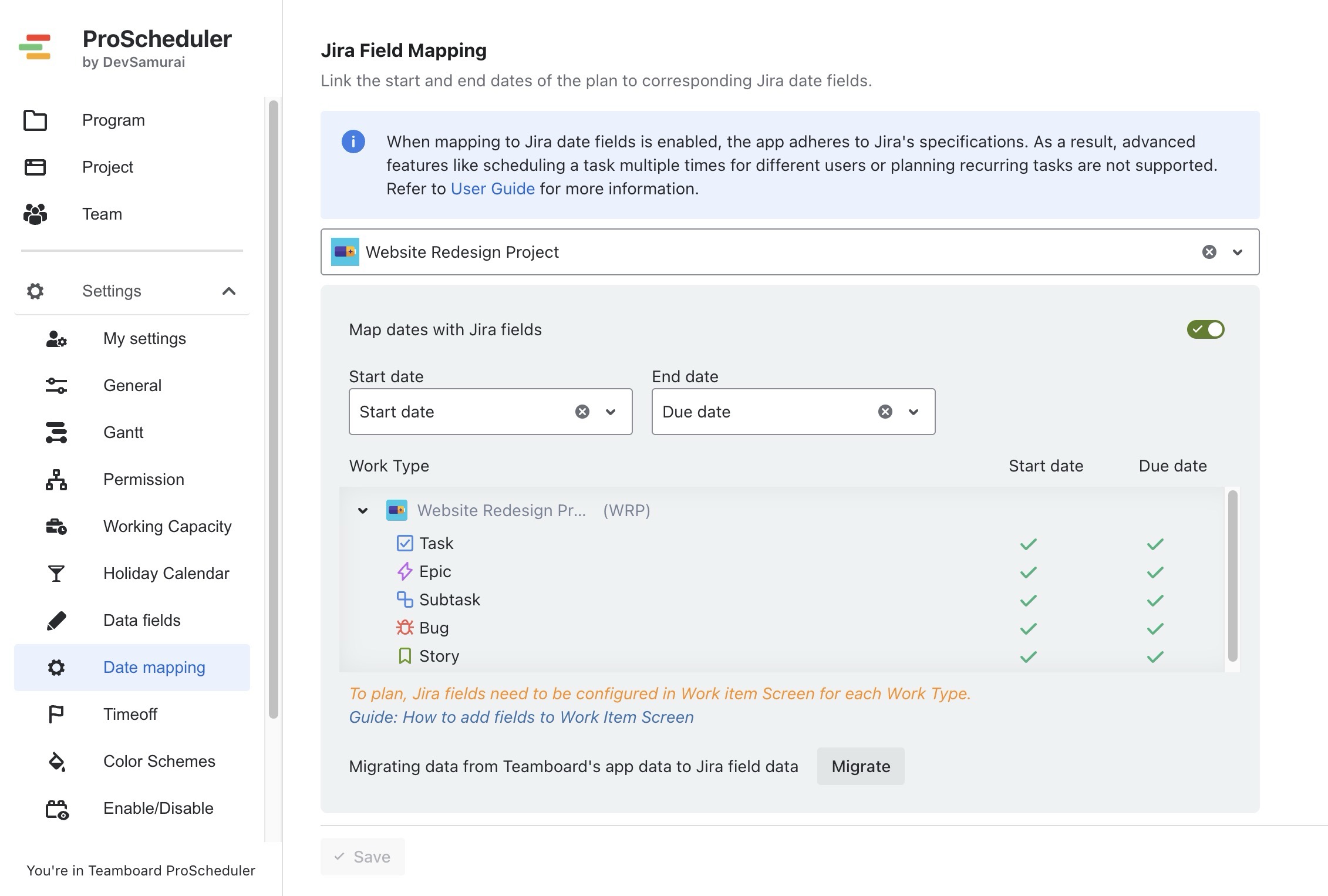Image resolution: width=1328 pixels, height=896 pixels.
Task: Open Gantt settings via its icon
Action: point(56,432)
